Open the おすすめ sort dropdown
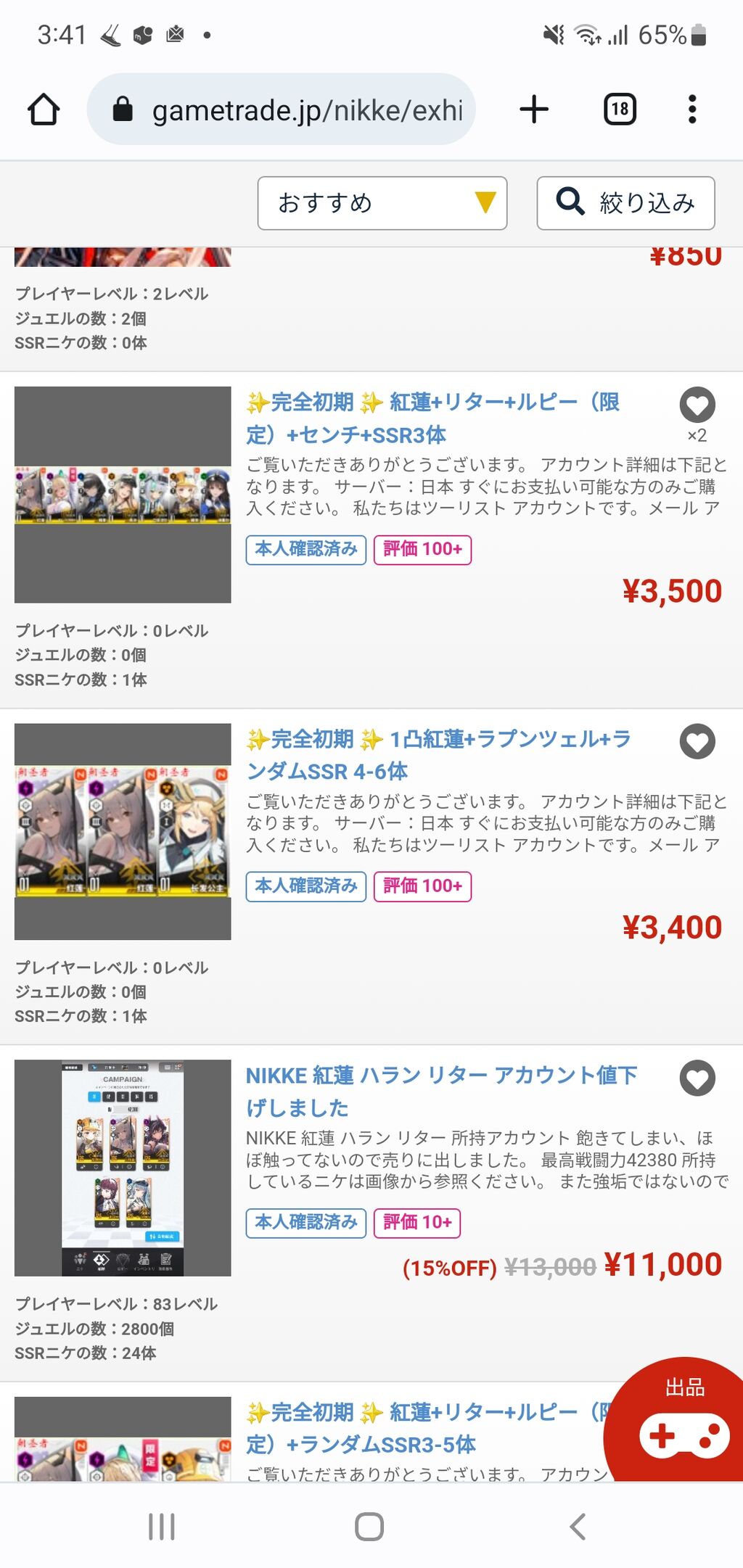The image size is (743, 1568). point(382,203)
